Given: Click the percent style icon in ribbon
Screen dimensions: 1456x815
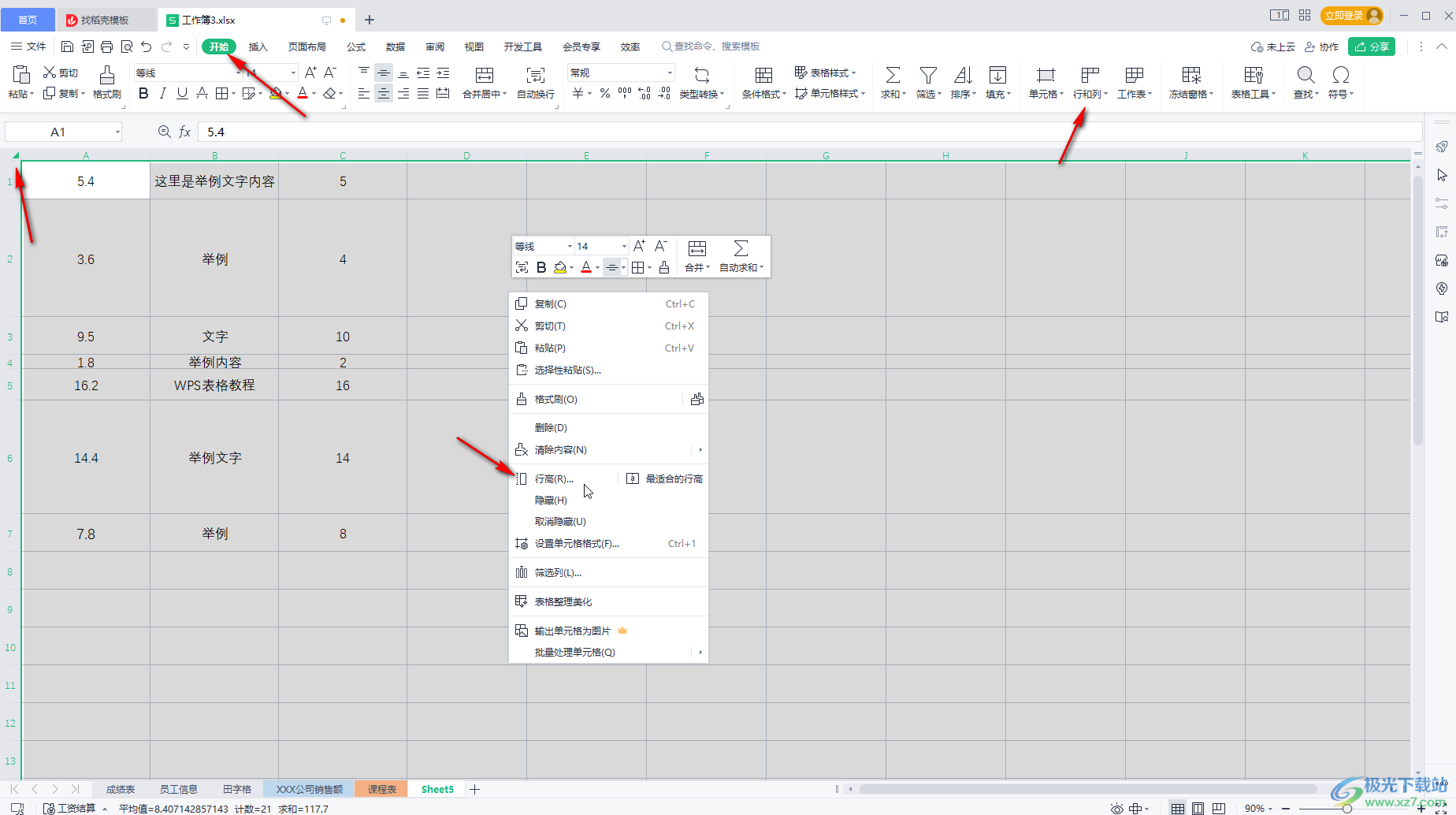Looking at the screenshot, I should point(605,94).
